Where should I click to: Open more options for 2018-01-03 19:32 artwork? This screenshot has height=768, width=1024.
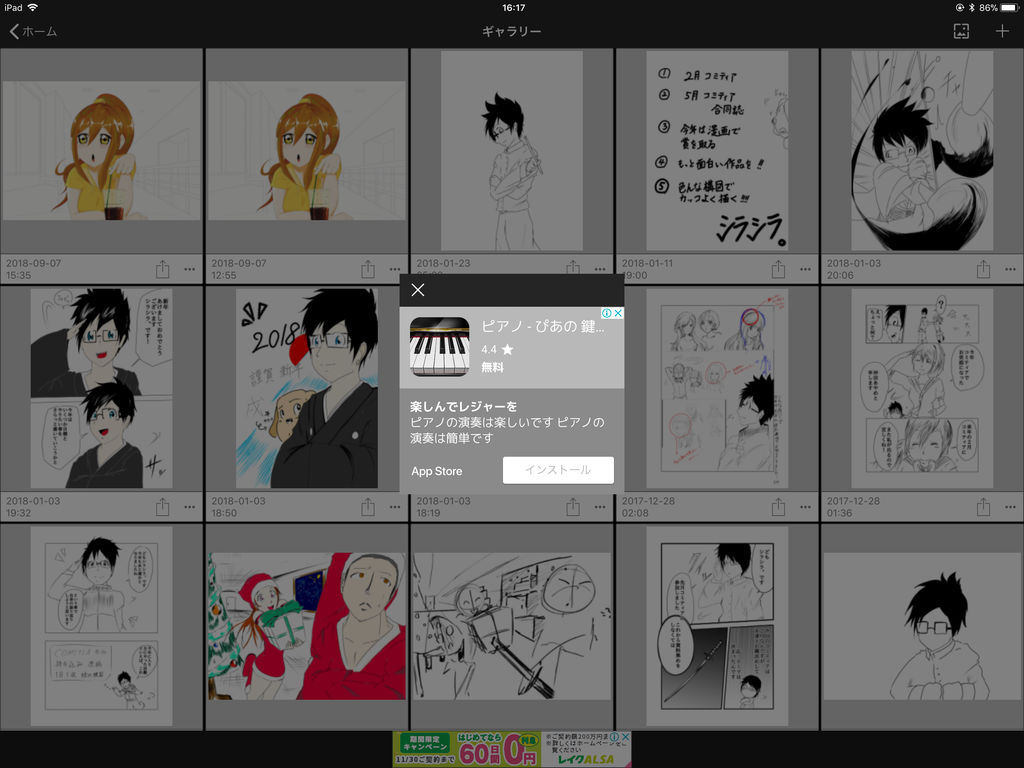(x=189, y=507)
